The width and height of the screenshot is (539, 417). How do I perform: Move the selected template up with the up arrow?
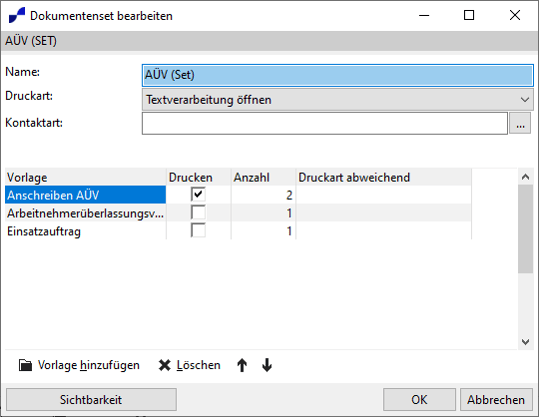click(242, 365)
